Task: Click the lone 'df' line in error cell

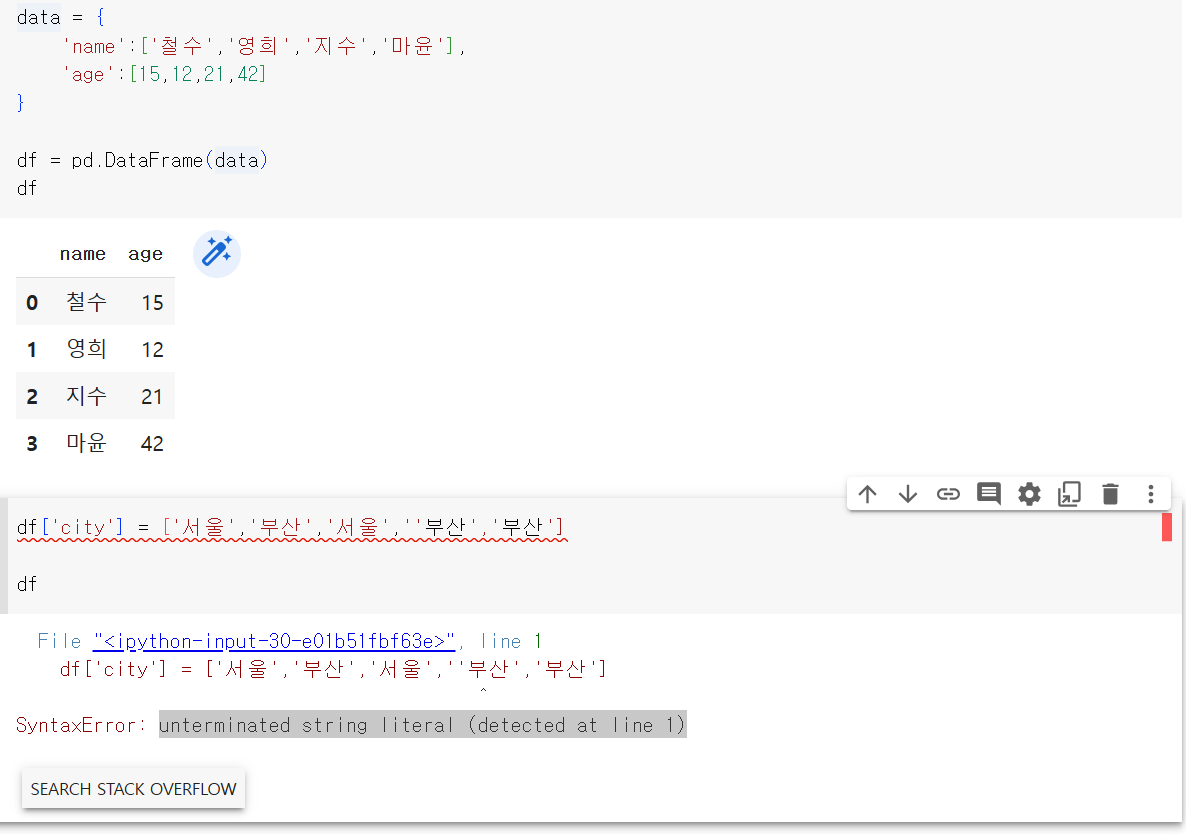Action: click(26, 584)
